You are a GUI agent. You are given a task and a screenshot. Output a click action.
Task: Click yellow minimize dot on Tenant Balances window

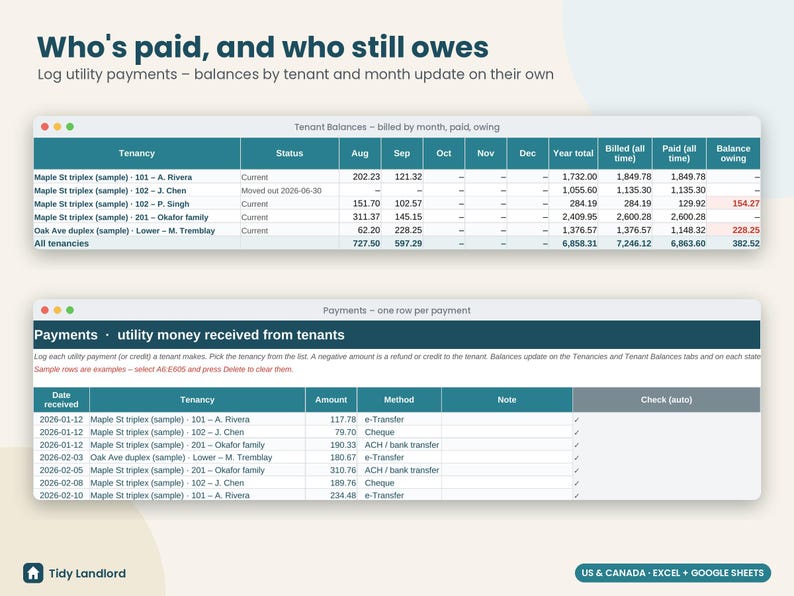tap(57, 127)
